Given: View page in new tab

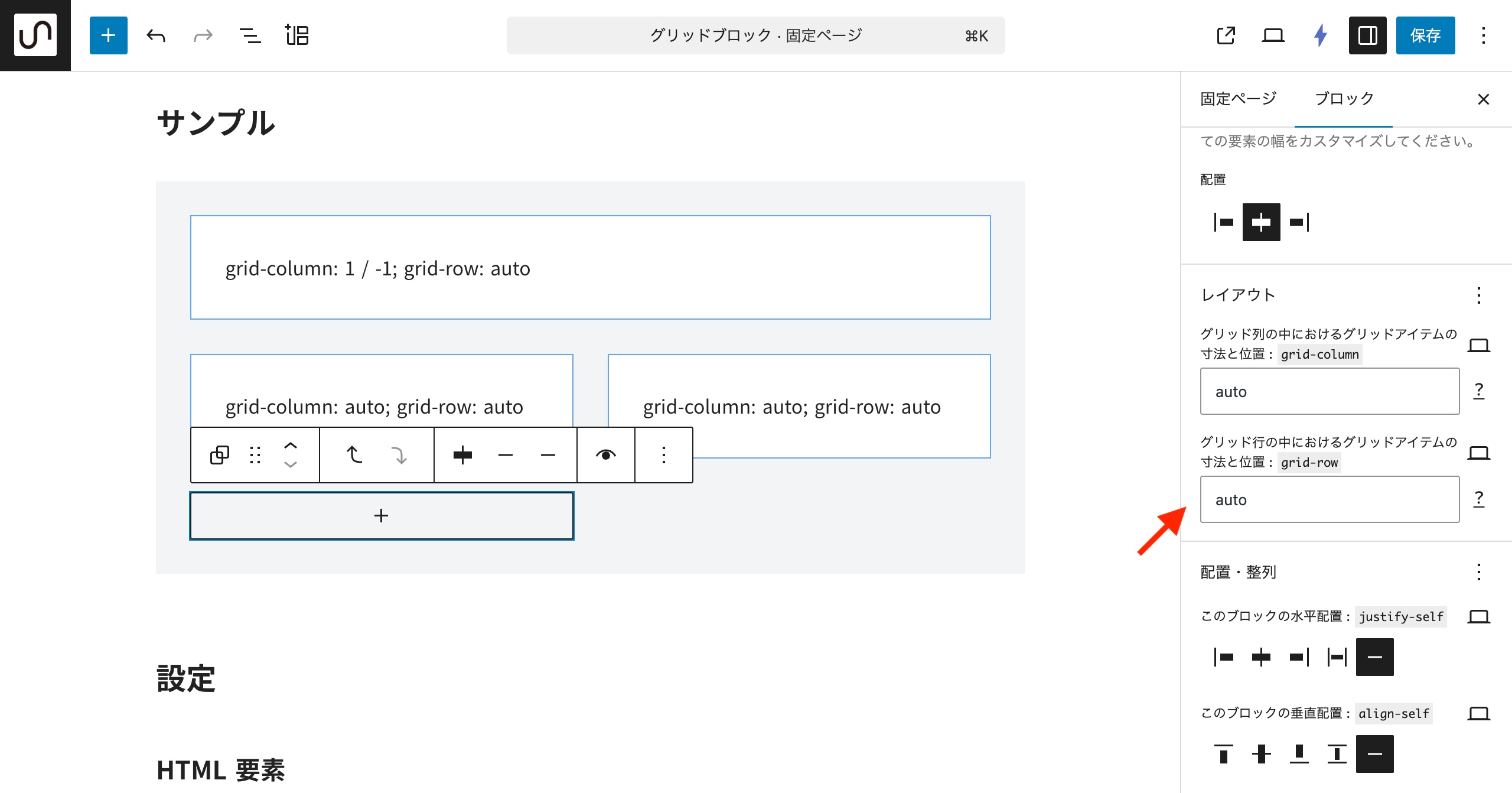Looking at the screenshot, I should 1226,35.
